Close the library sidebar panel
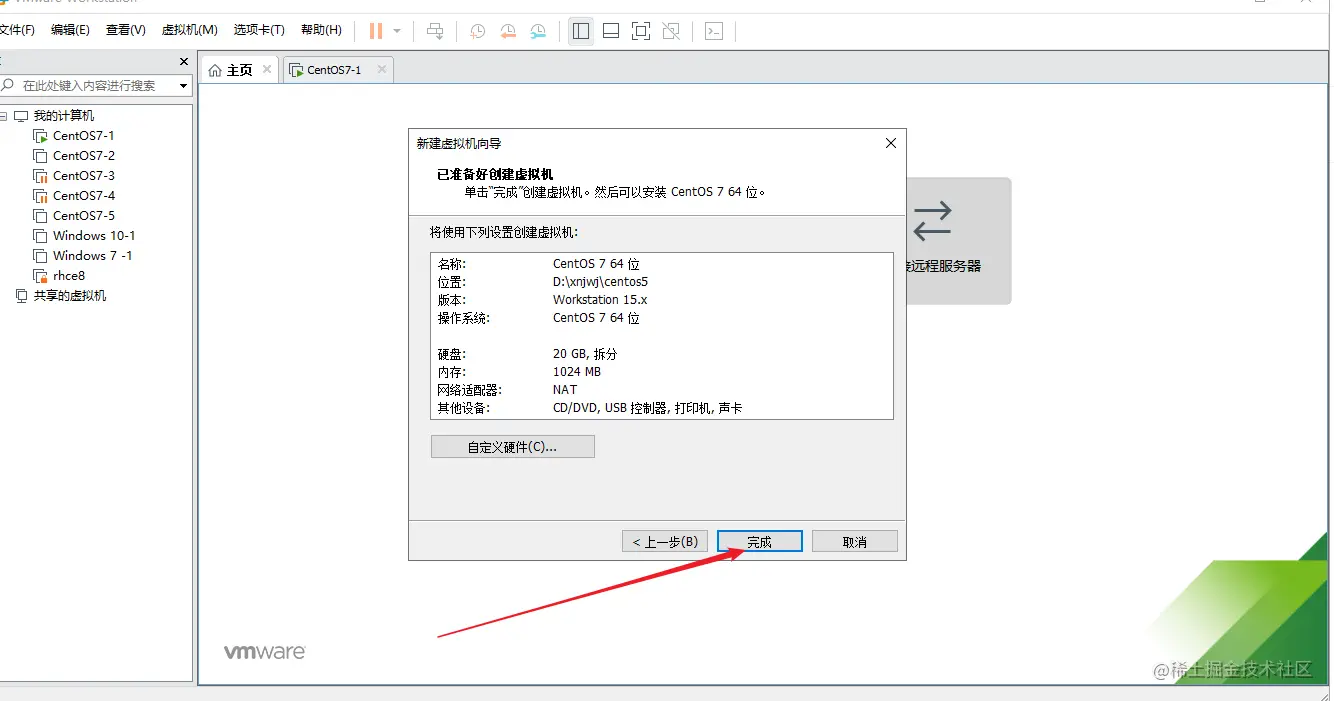1334x701 pixels. [184, 62]
